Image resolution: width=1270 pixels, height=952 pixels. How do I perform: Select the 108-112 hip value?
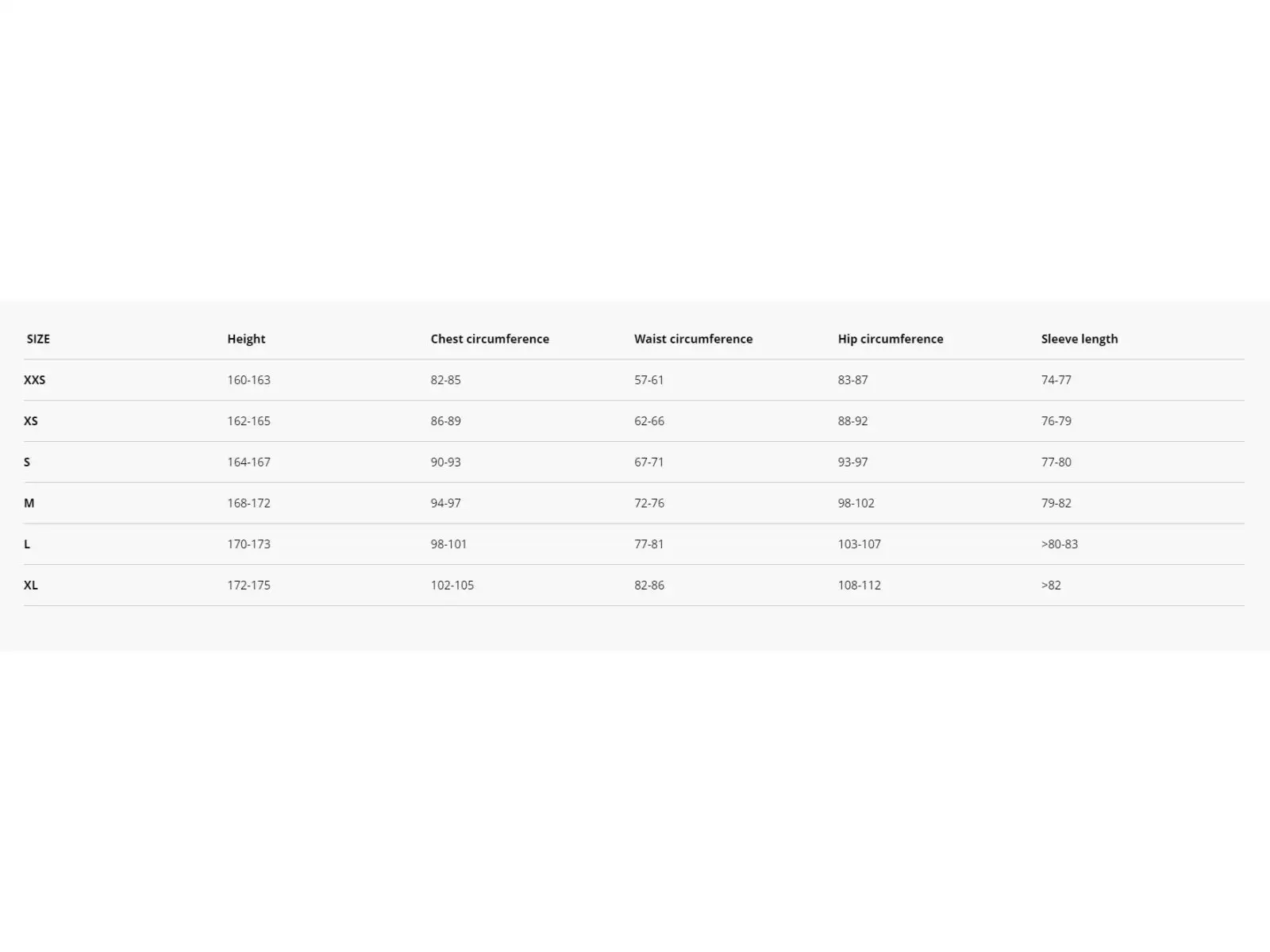[859, 585]
